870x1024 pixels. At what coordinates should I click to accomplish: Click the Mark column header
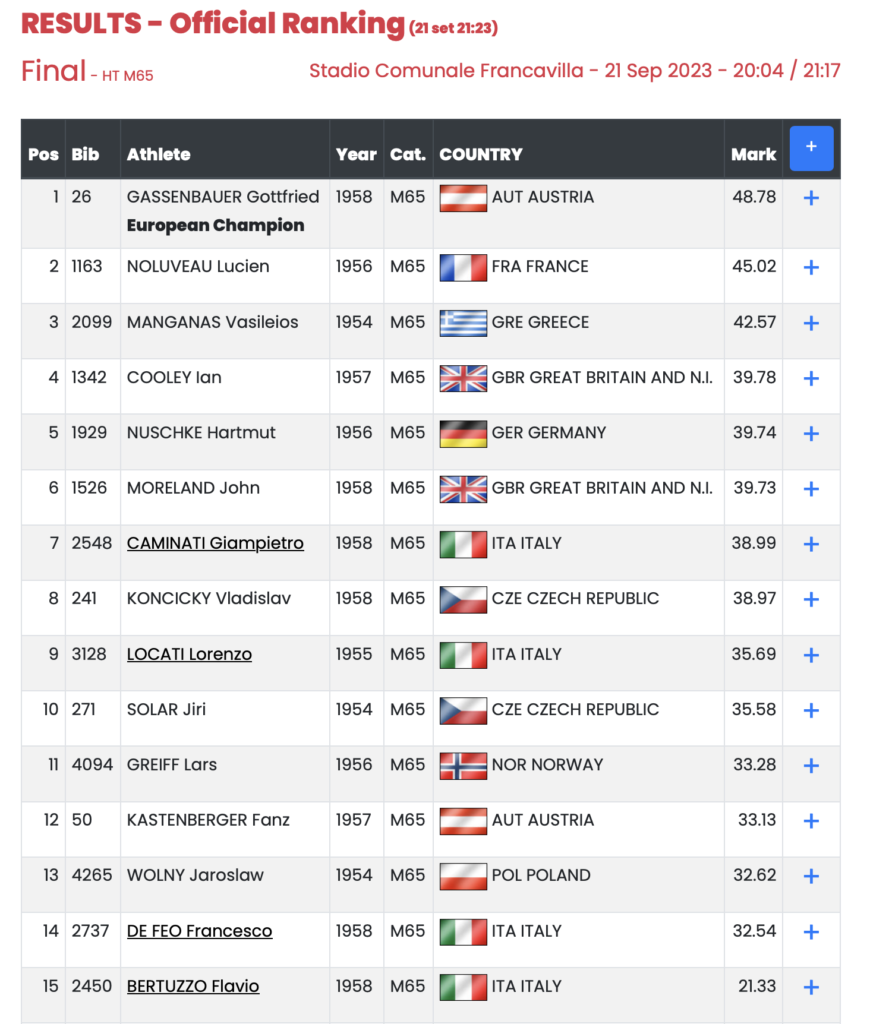[x=753, y=154]
